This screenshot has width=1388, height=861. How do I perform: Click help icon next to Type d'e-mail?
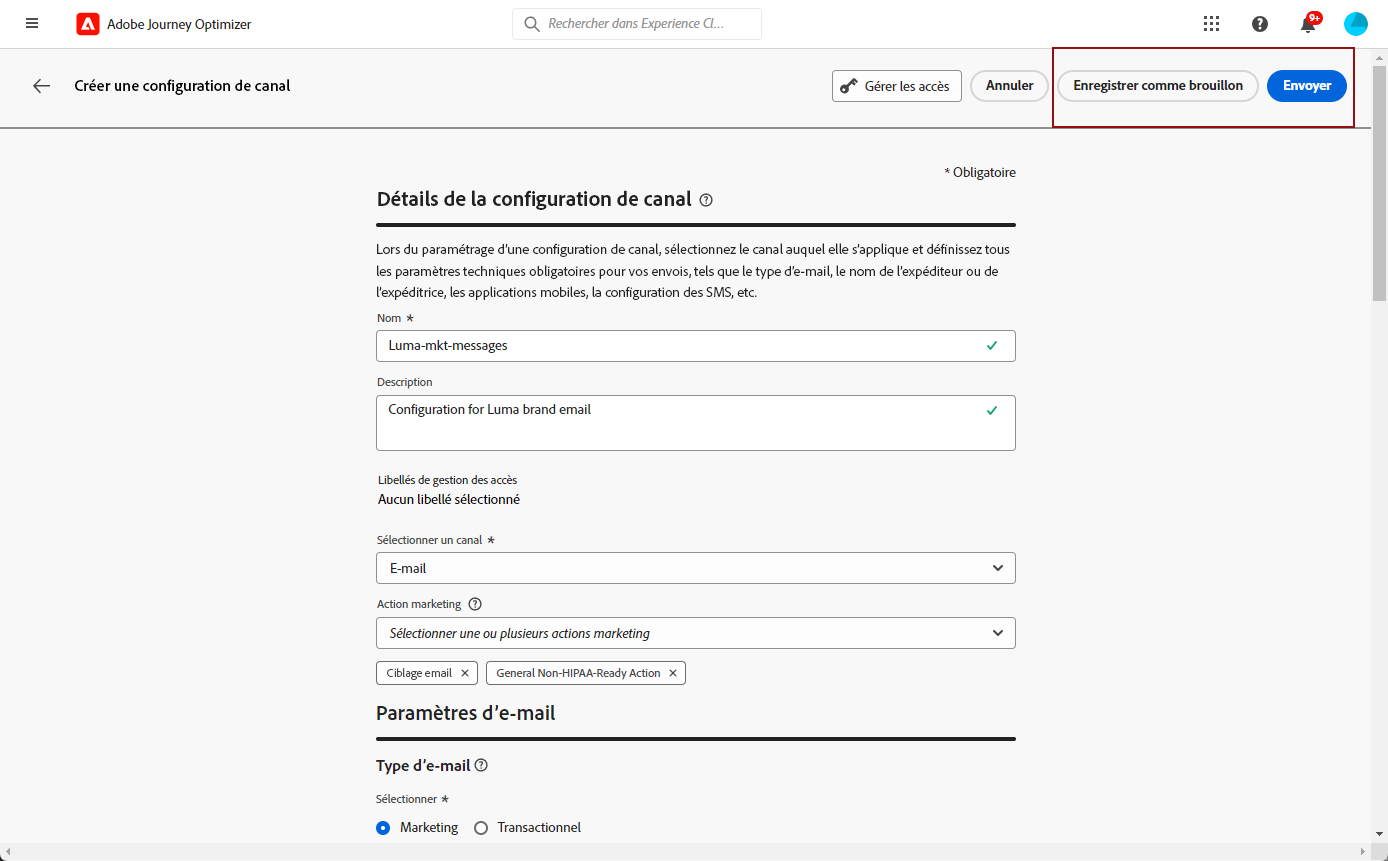coord(481,766)
